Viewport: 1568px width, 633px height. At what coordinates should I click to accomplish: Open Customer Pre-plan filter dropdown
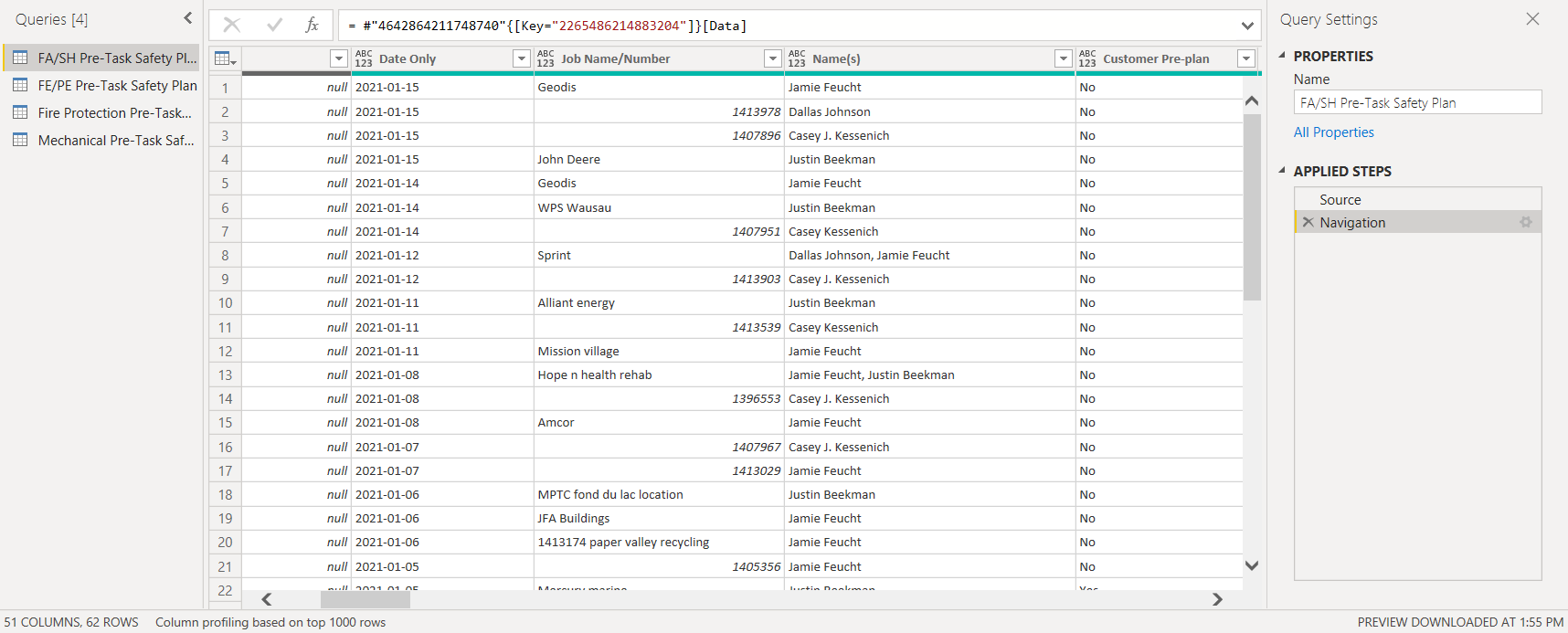(x=1245, y=58)
